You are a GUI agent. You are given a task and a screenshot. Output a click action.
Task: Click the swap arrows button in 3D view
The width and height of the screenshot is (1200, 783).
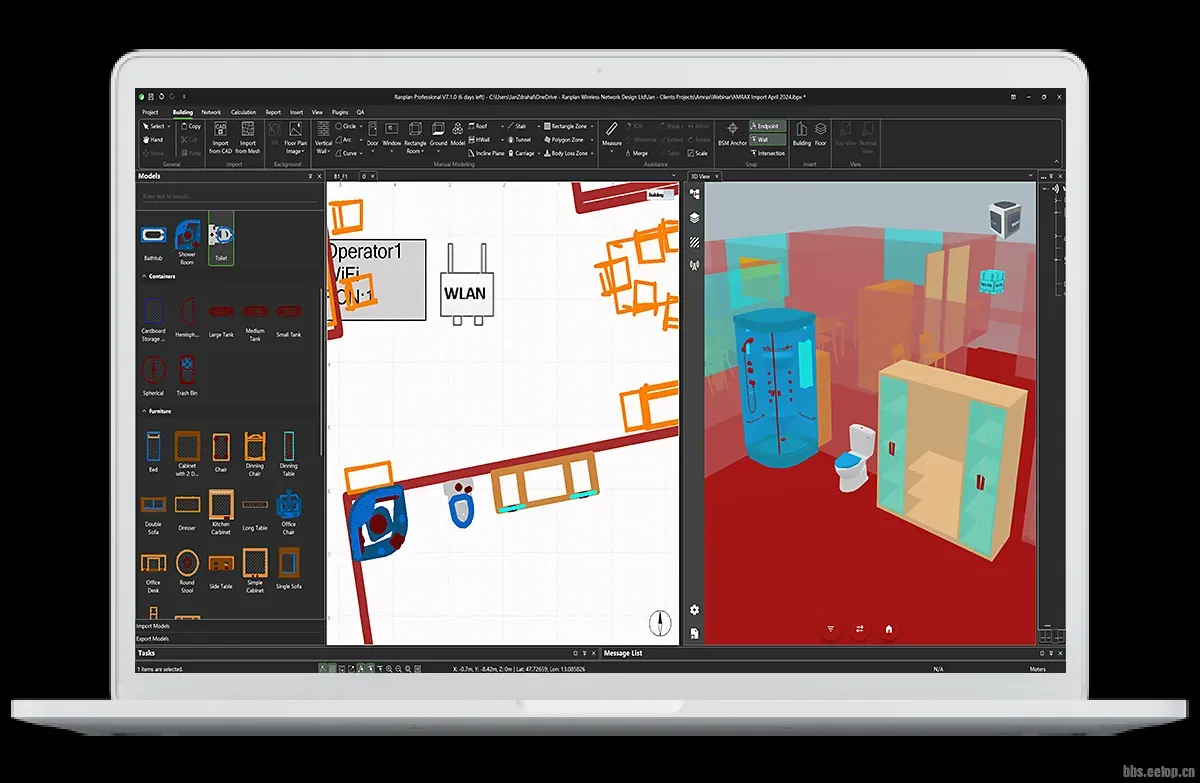(x=860, y=630)
